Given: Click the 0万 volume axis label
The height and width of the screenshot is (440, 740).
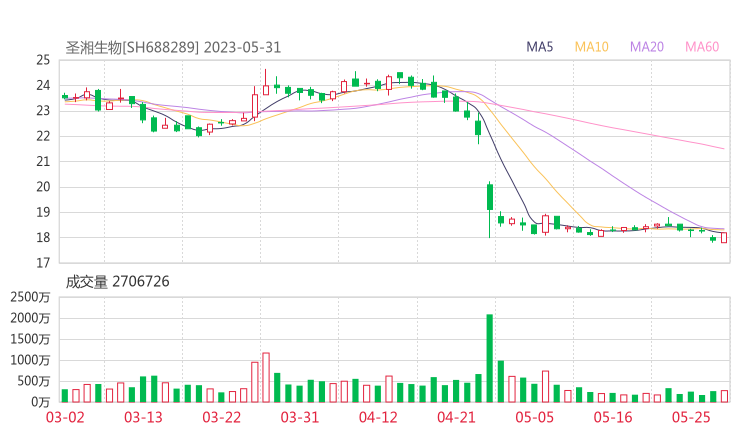Looking at the screenshot, I should click(x=41, y=402).
